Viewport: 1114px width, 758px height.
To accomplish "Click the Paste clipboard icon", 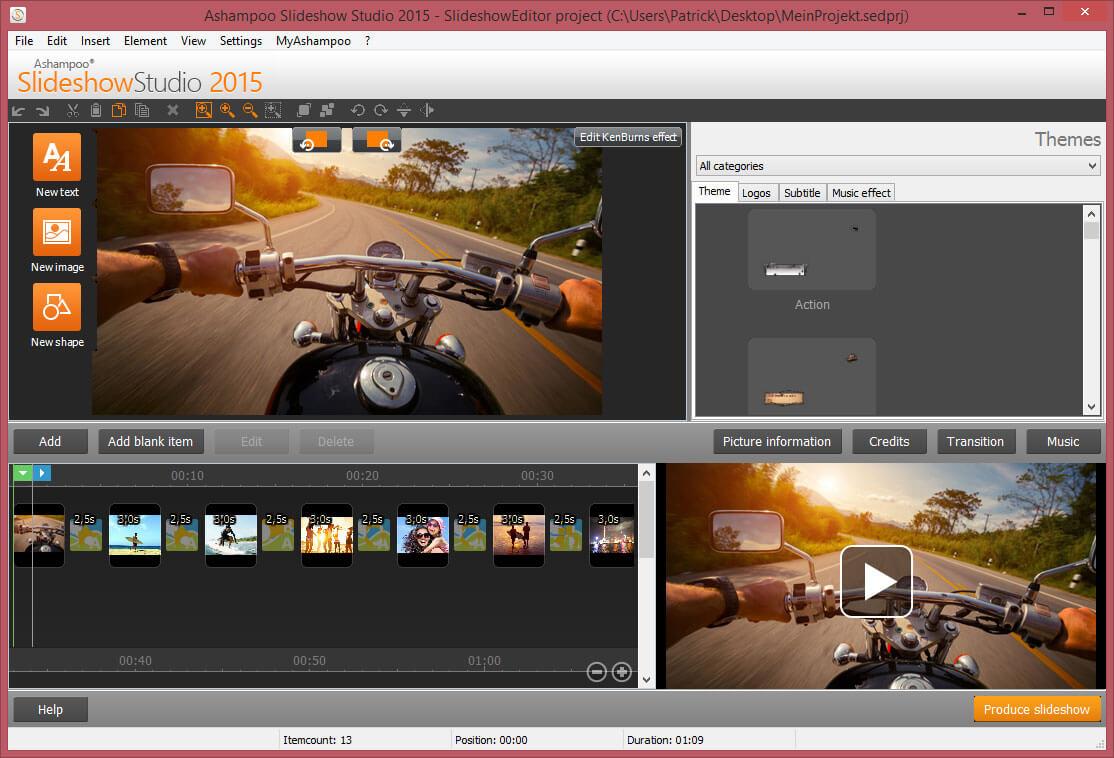I will [96, 110].
